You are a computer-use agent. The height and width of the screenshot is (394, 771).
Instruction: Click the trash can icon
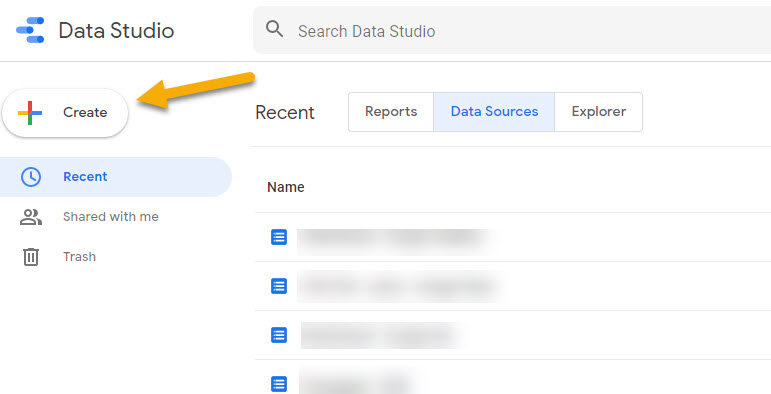31,257
